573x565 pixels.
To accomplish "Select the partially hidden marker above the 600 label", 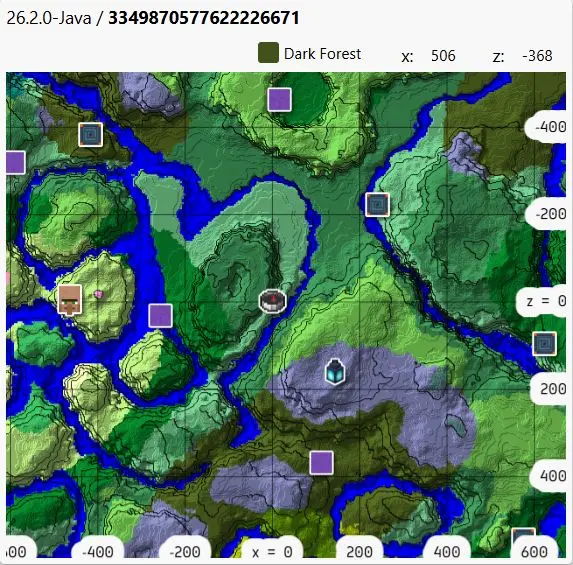I will (x=523, y=535).
